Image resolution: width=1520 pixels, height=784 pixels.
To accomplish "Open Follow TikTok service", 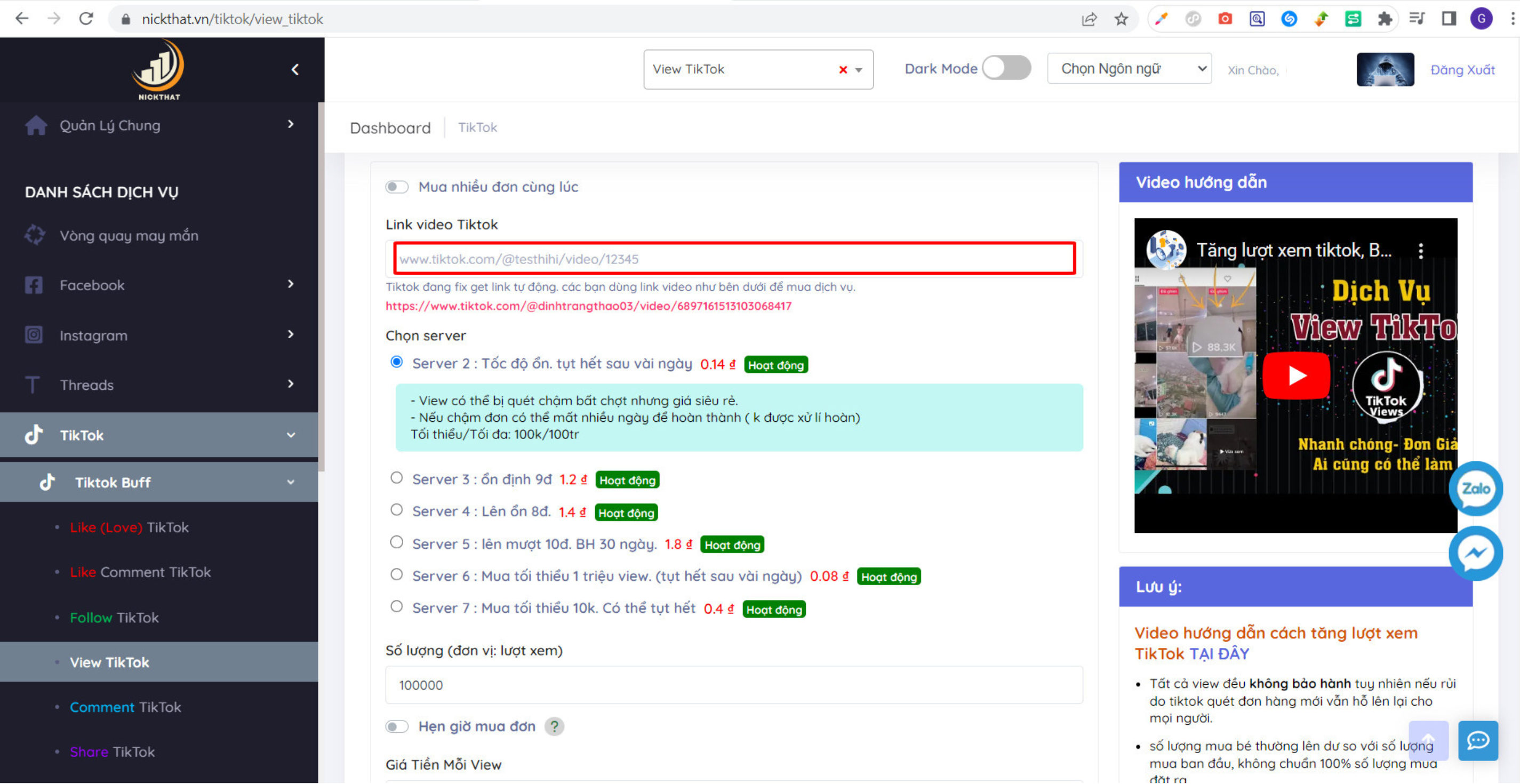I will (x=115, y=618).
